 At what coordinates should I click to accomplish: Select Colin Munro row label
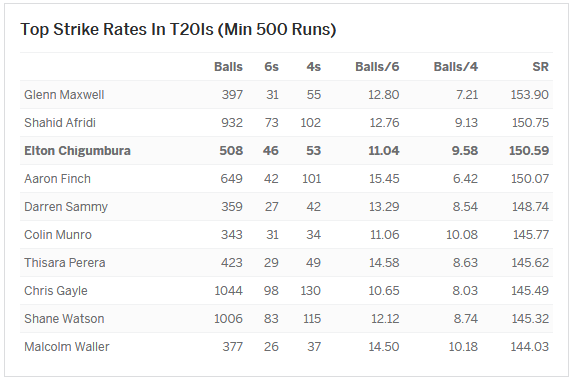58,235
